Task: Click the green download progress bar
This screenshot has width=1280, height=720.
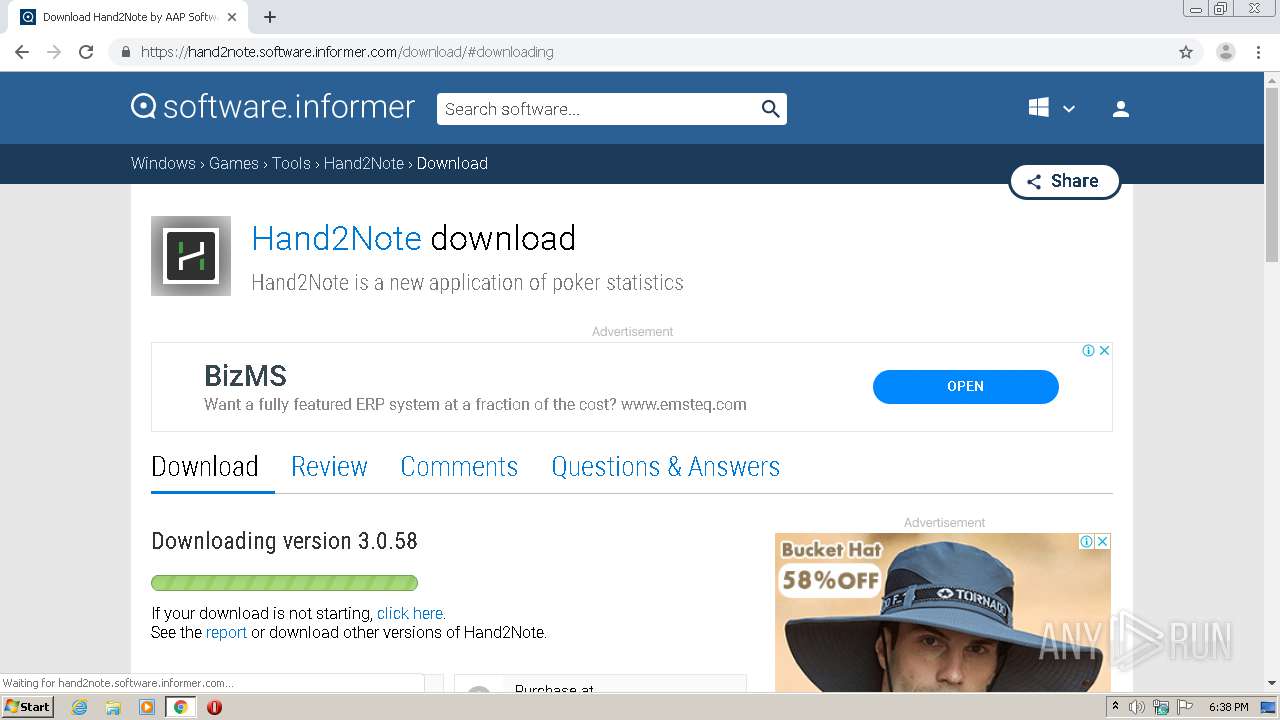Action: coord(284,583)
